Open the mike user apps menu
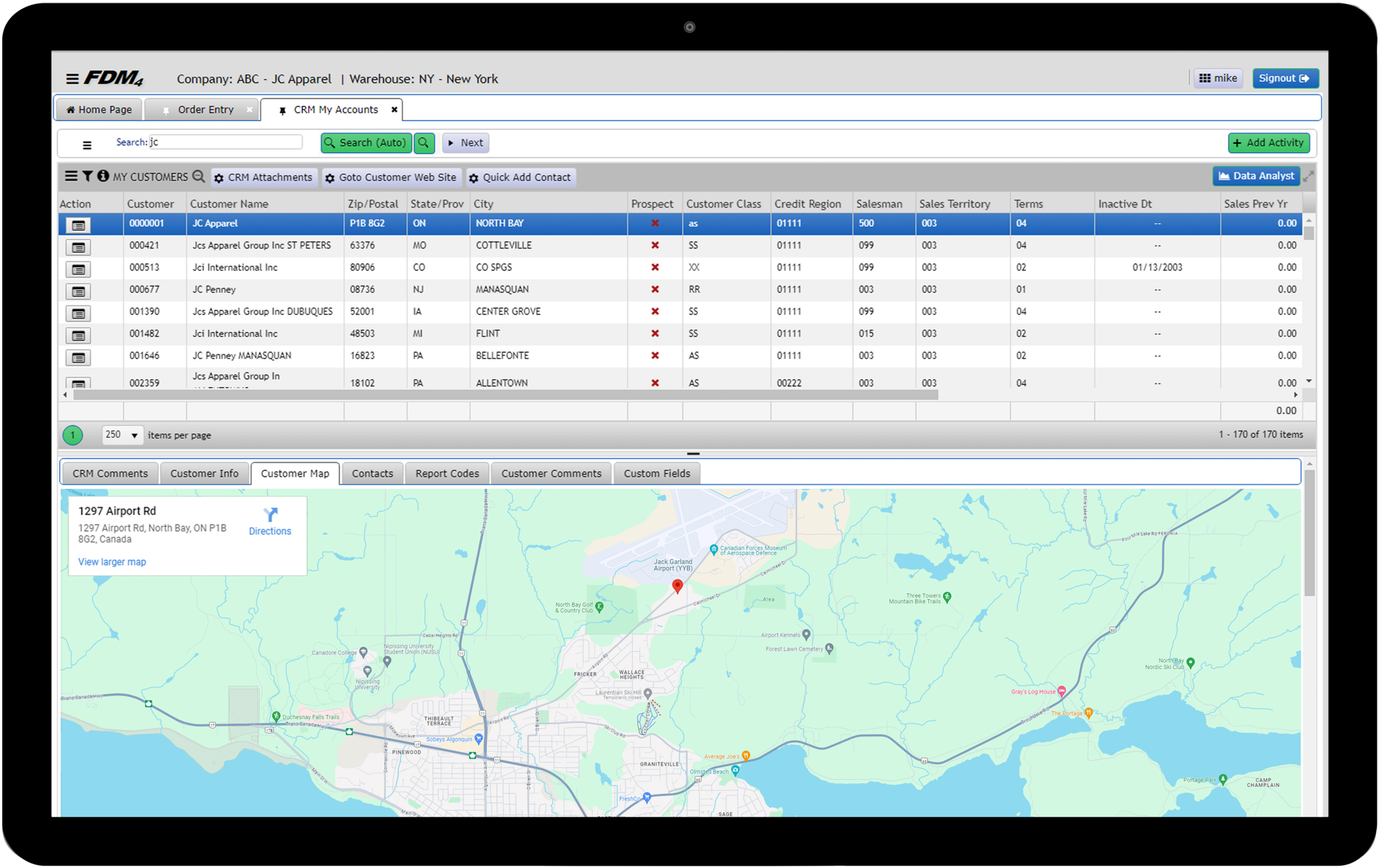 click(x=1218, y=79)
